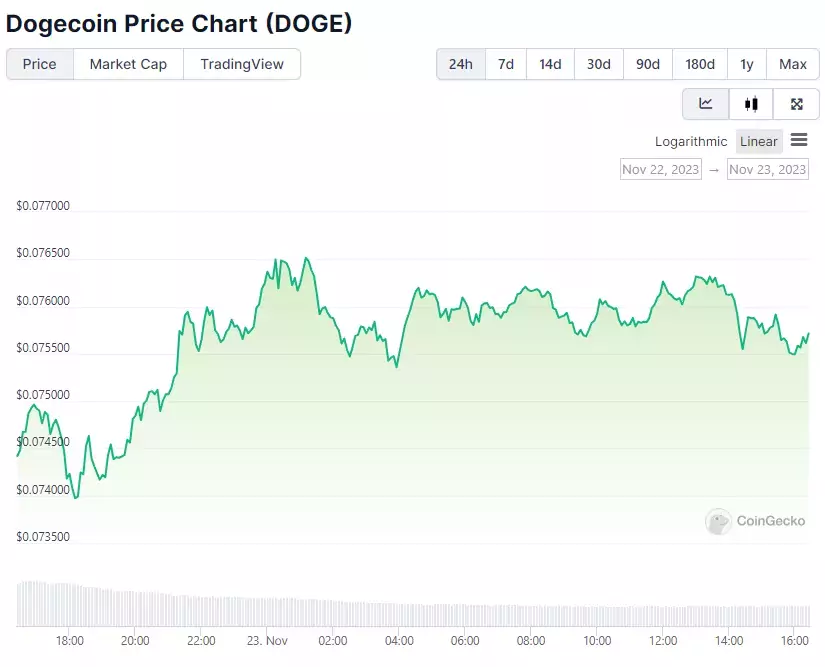Switch to candlestick chart icon
Image resolution: width=825 pixels, height=667 pixels.
(751, 104)
